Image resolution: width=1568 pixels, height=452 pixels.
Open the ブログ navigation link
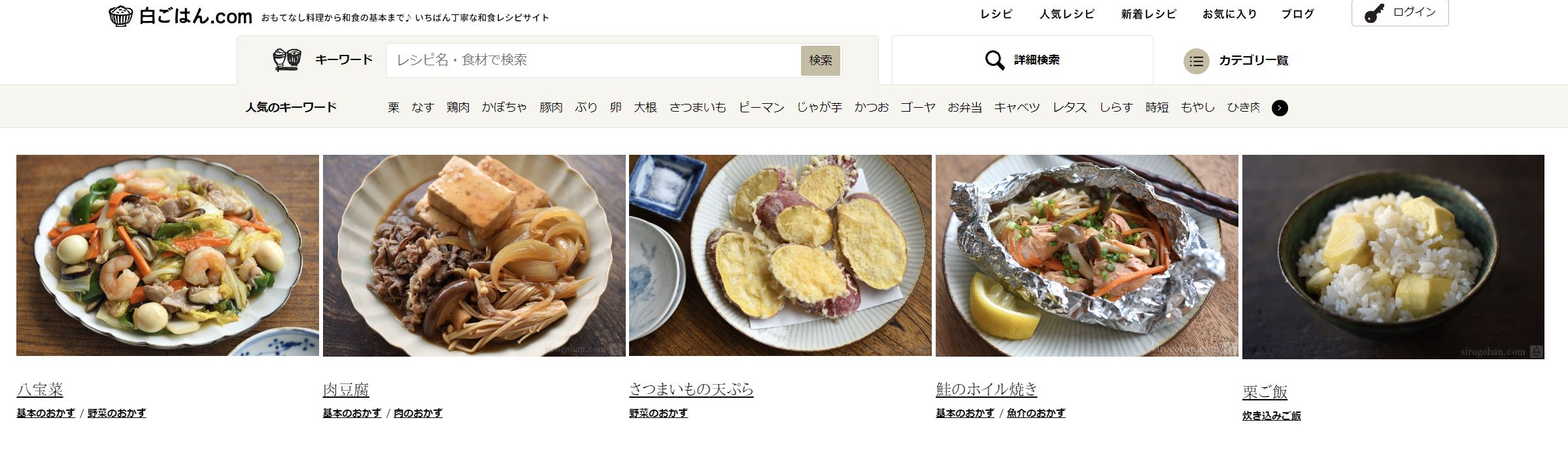point(1297,14)
